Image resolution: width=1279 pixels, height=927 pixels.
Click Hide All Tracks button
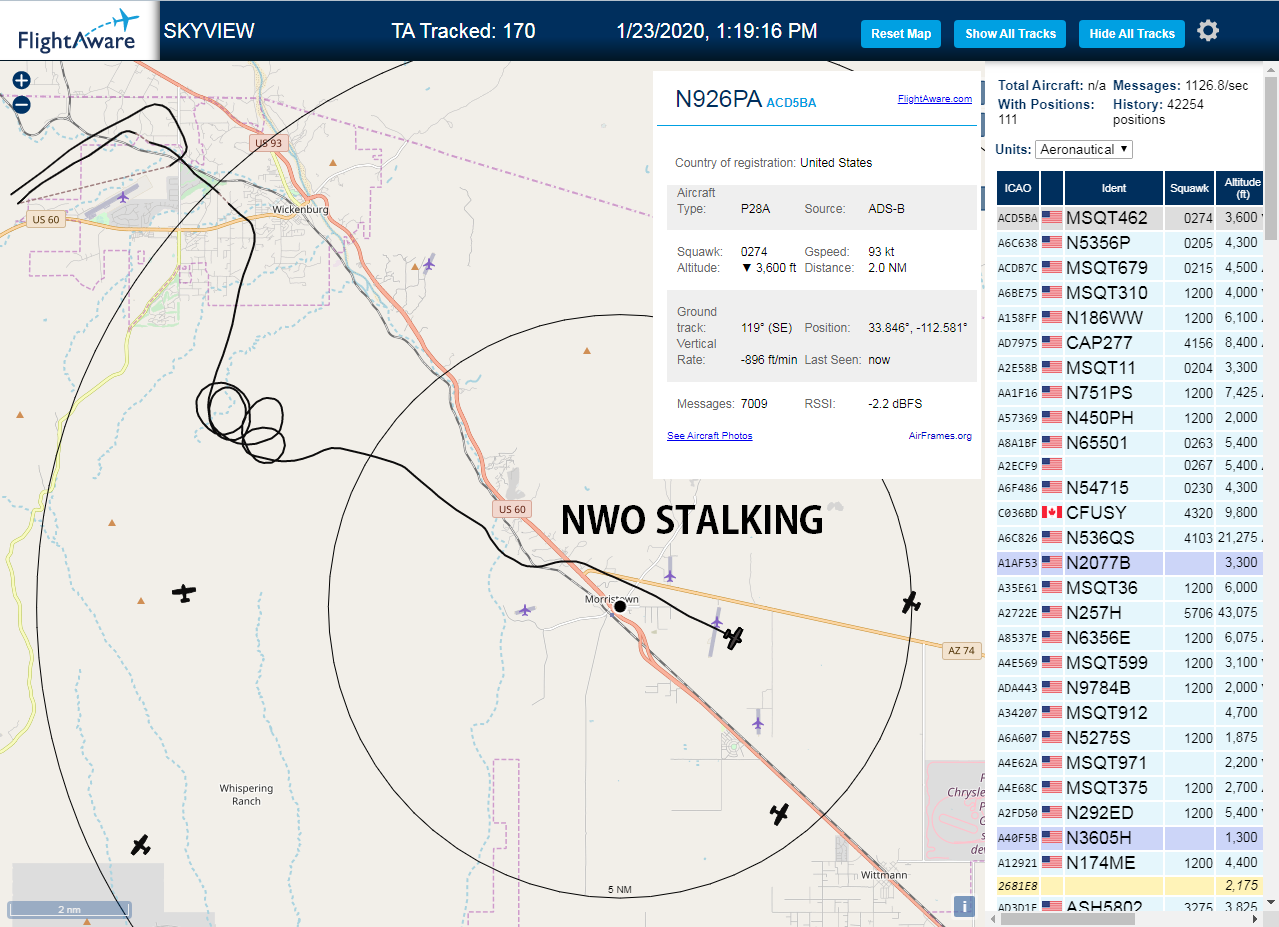pyautogui.click(x=1132, y=33)
